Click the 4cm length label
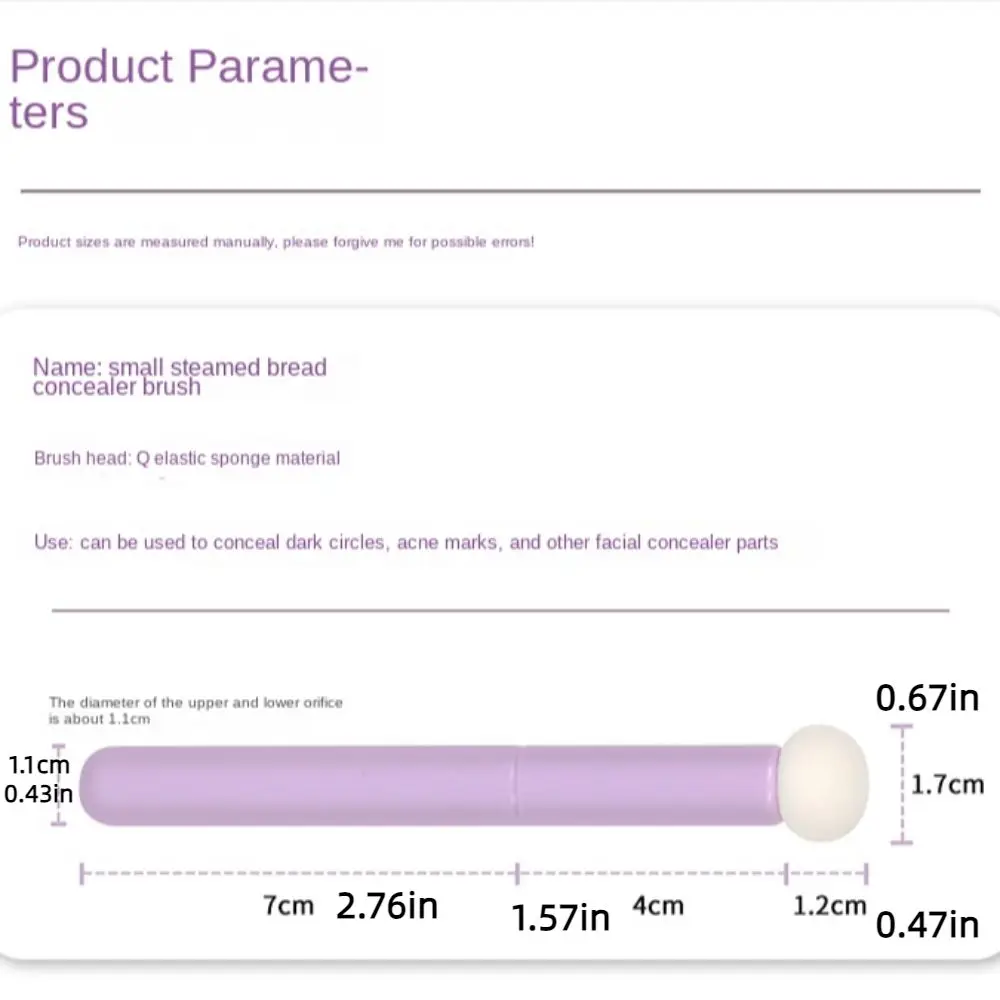This screenshot has height=1000, width=1000. 658,906
